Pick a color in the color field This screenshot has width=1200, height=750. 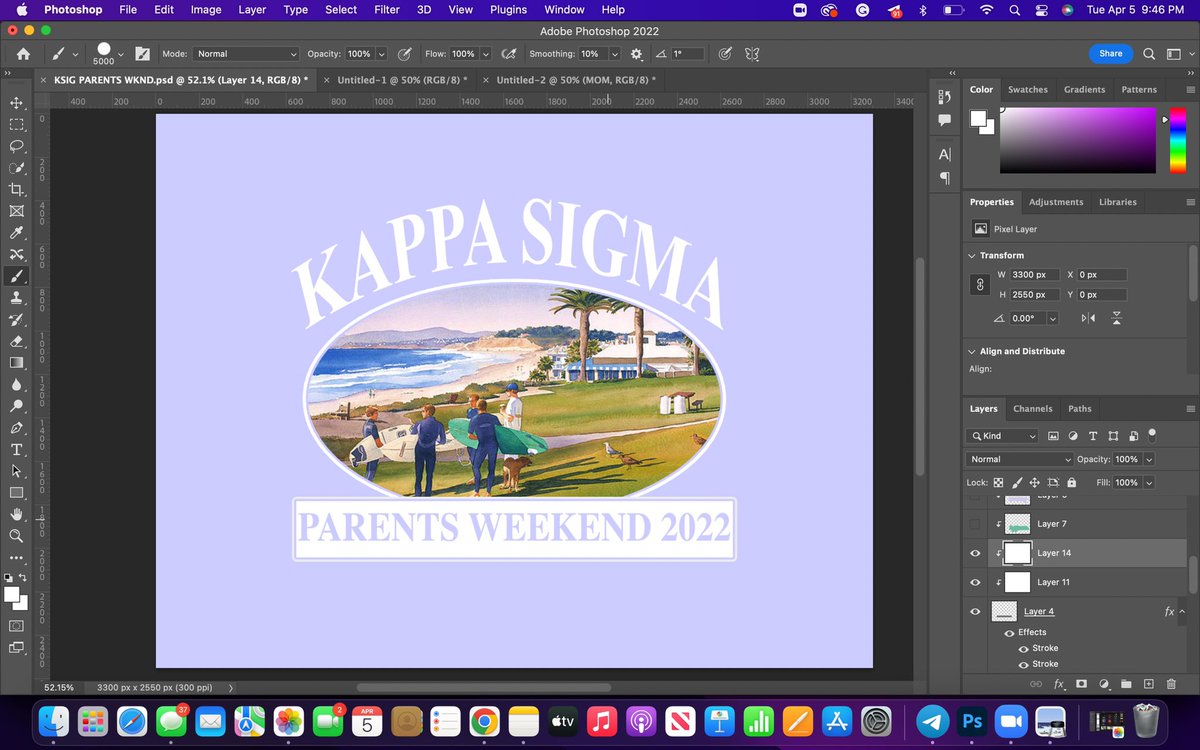(x=1078, y=141)
